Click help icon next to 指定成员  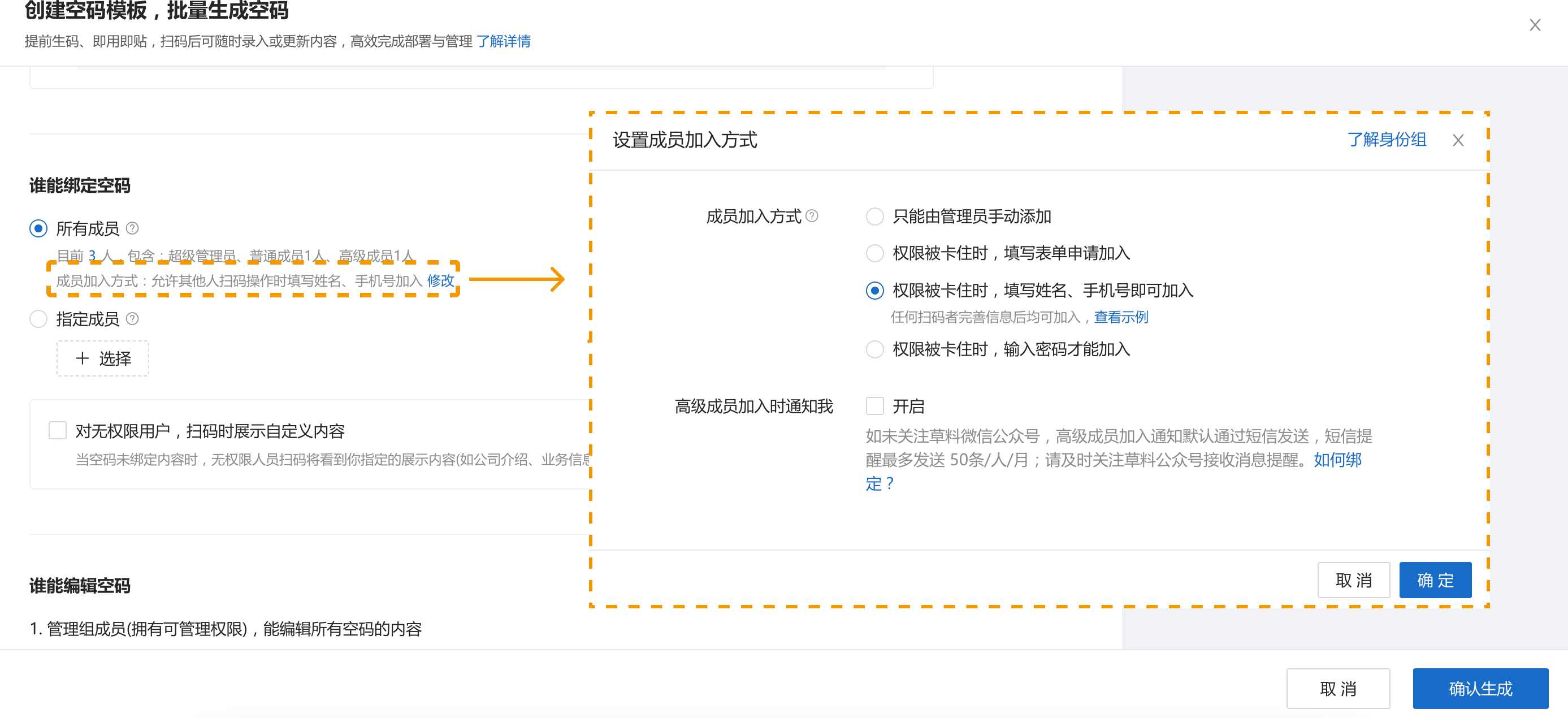pyautogui.click(x=132, y=318)
